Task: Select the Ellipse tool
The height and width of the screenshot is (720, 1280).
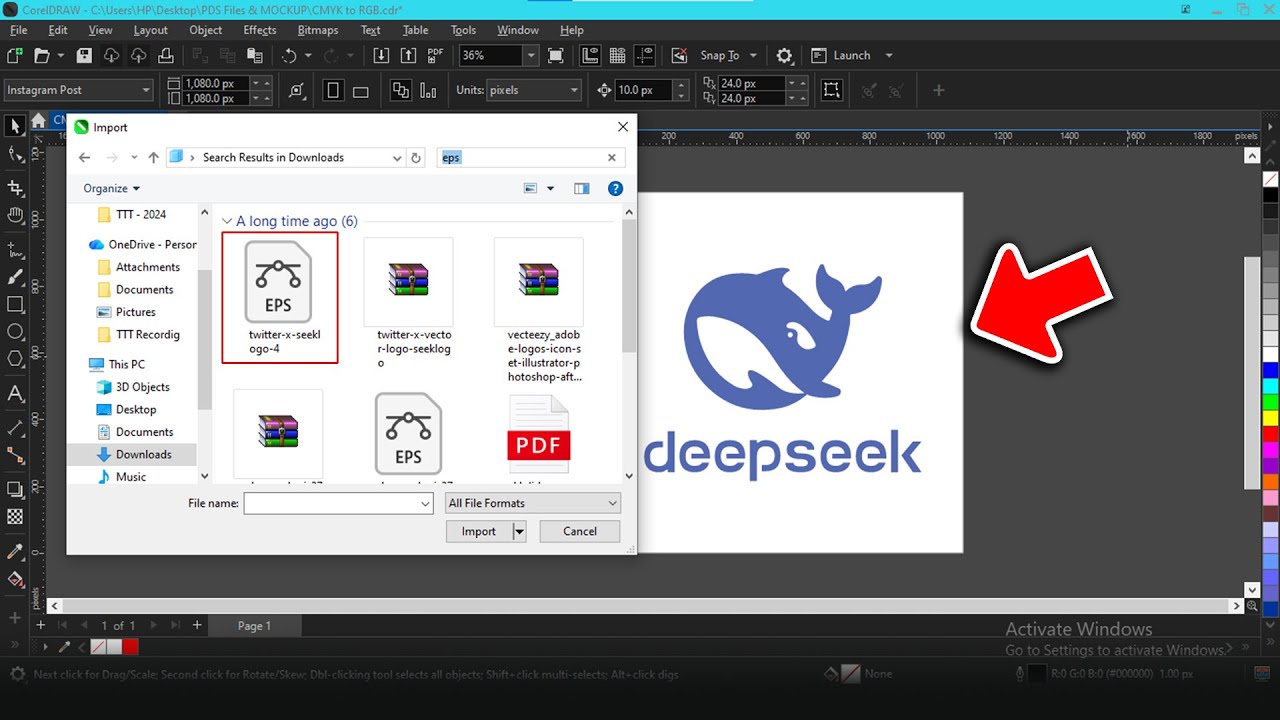Action: click(15, 331)
